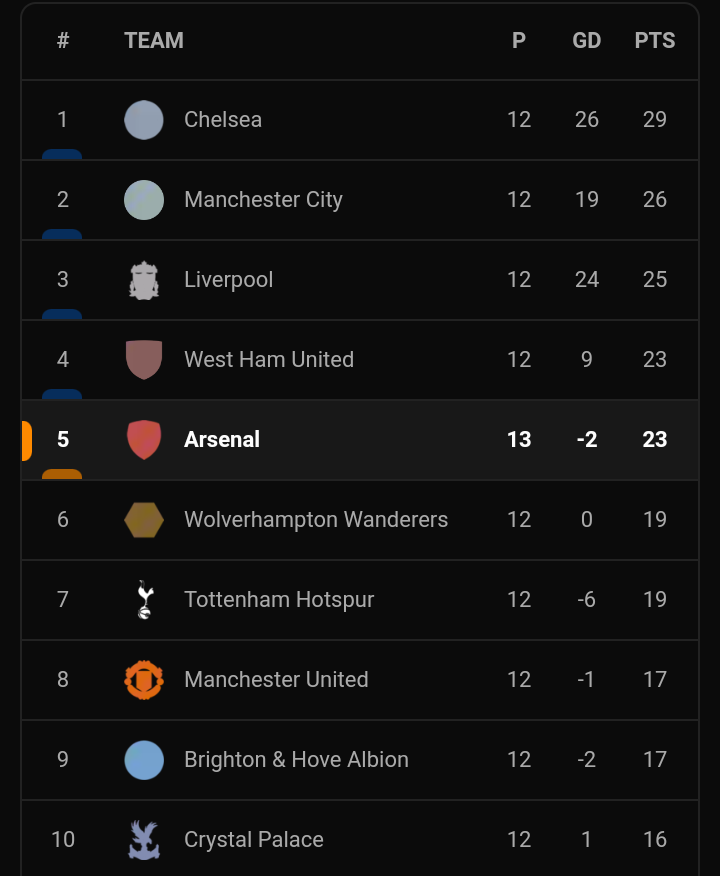Click the # rank column header
Image resolution: width=720 pixels, height=876 pixels.
pyautogui.click(x=63, y=40)
